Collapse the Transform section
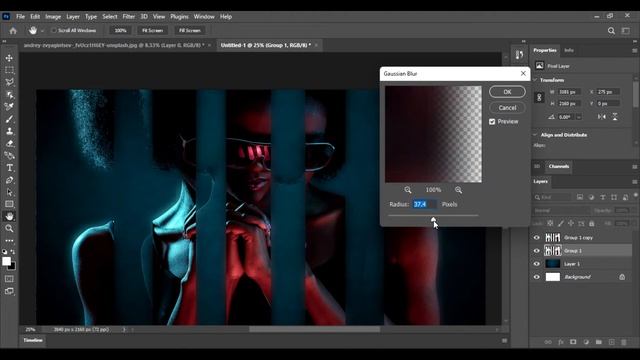The width and height of the screenshot is (640, 360). [535, 80]
